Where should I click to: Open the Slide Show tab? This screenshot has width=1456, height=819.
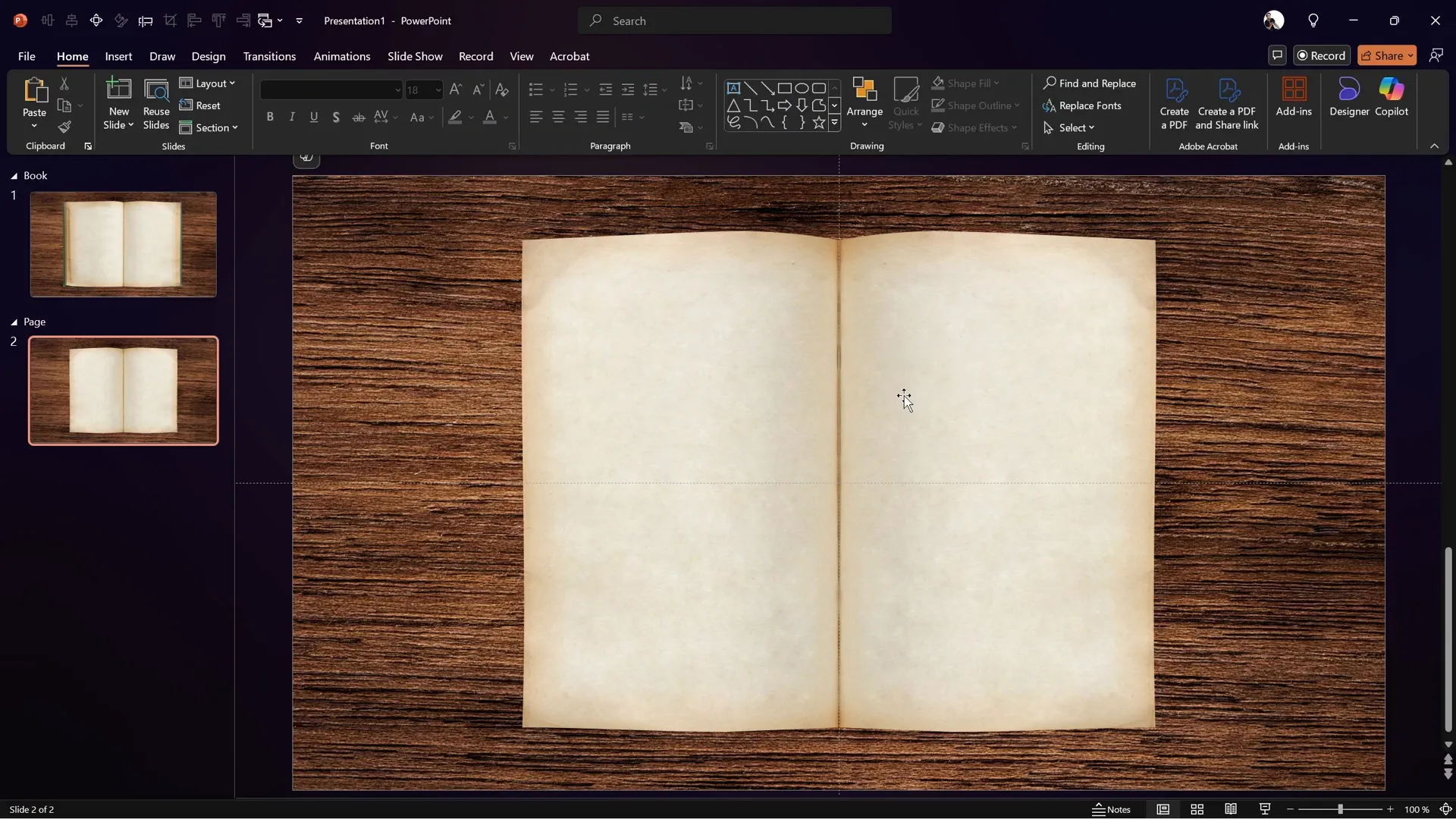pos(415,56)
